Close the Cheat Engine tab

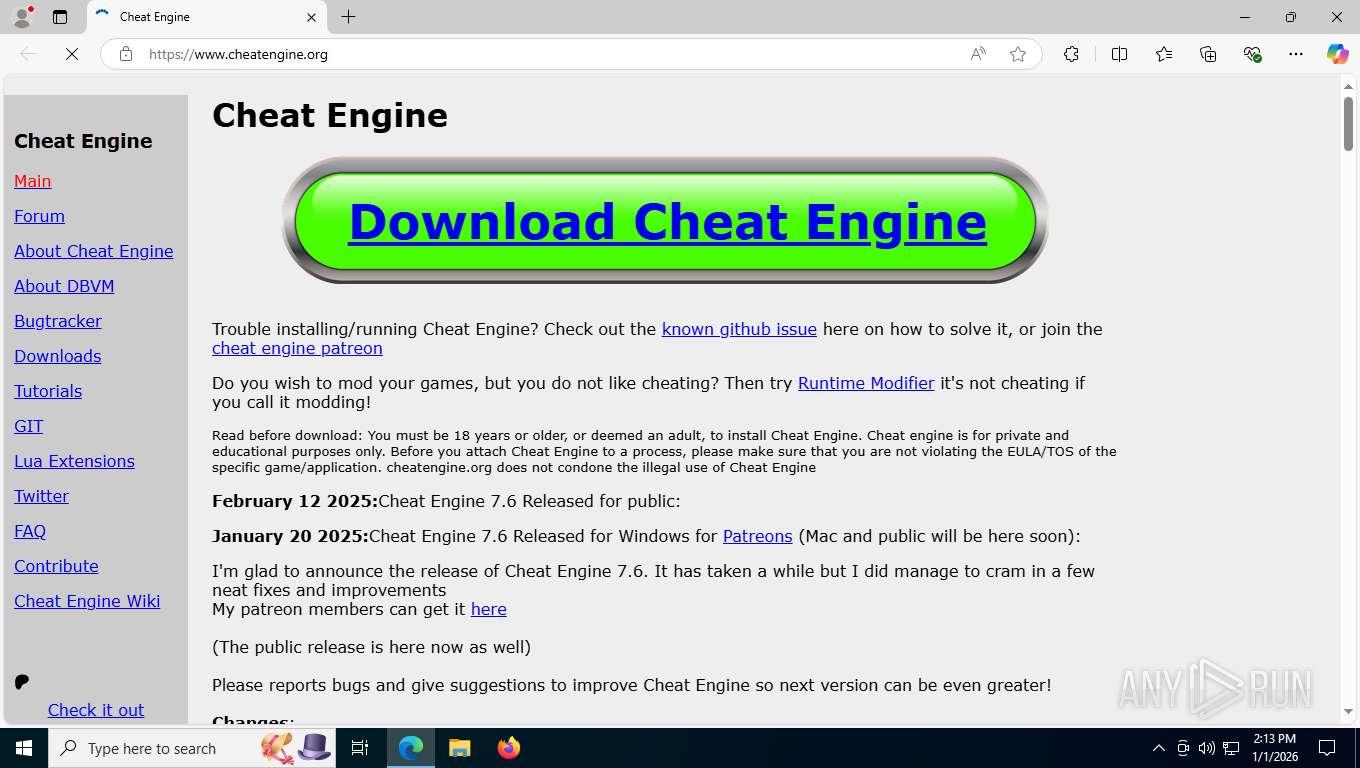click(311, 17)
